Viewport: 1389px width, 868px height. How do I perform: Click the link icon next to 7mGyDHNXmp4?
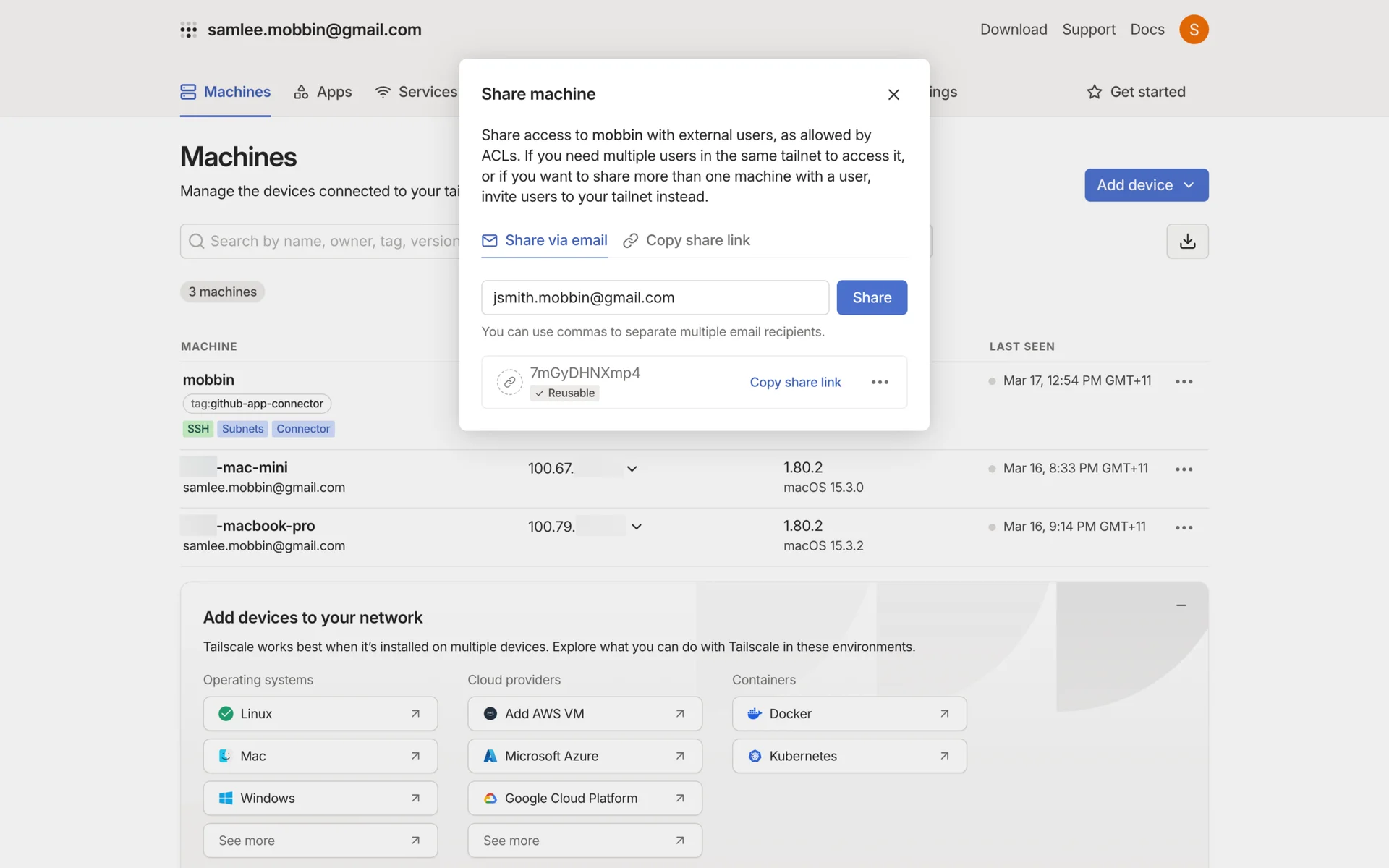pos(509,382)
